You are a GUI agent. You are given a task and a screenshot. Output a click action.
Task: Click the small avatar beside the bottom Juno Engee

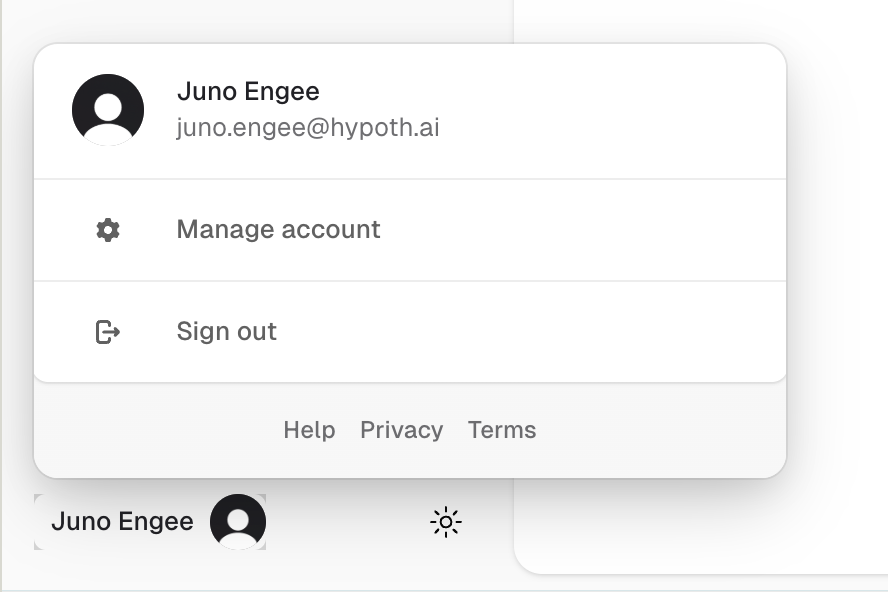pyautogui.click(x=238, y=522)
